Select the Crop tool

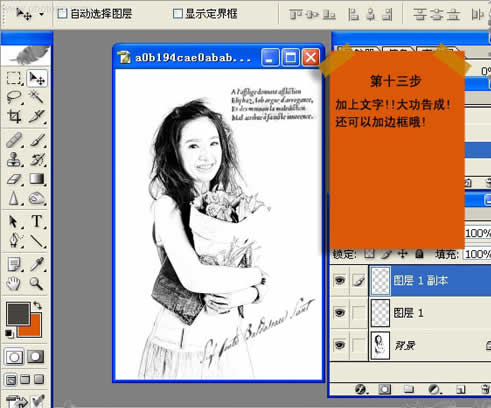(x=14, y=117)
